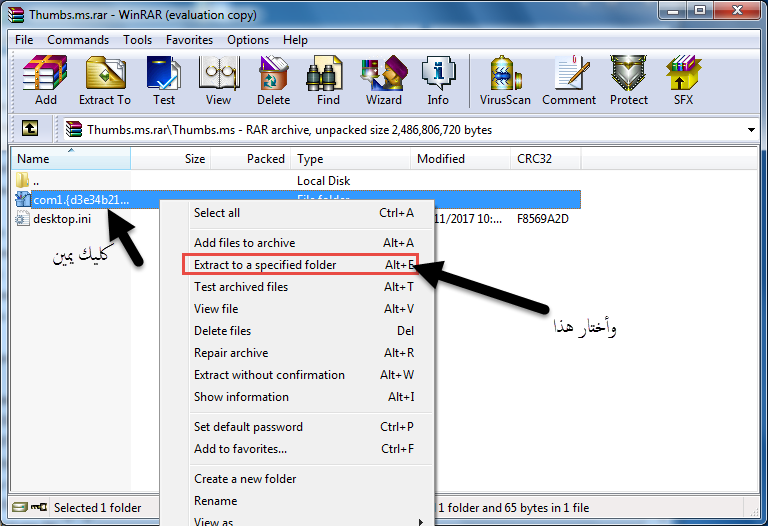Expand the View as submenu arrow
Viewport: 768px width, 526px height.
pos(420,522)
